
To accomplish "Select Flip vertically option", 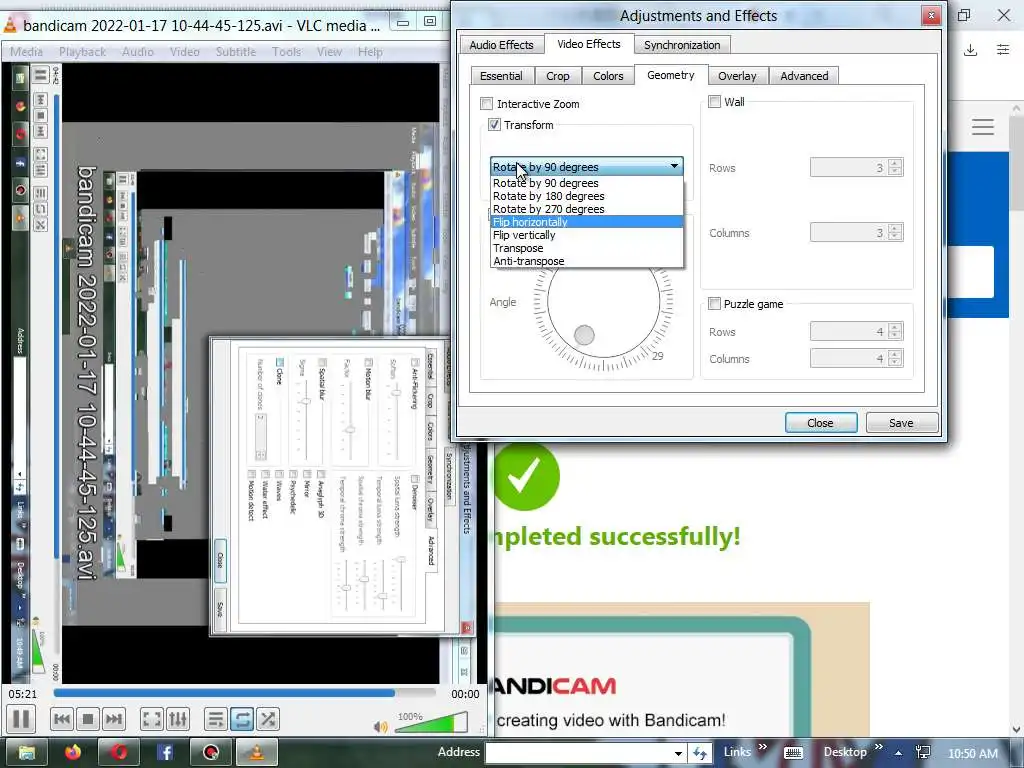I will [x=587, y=235].
